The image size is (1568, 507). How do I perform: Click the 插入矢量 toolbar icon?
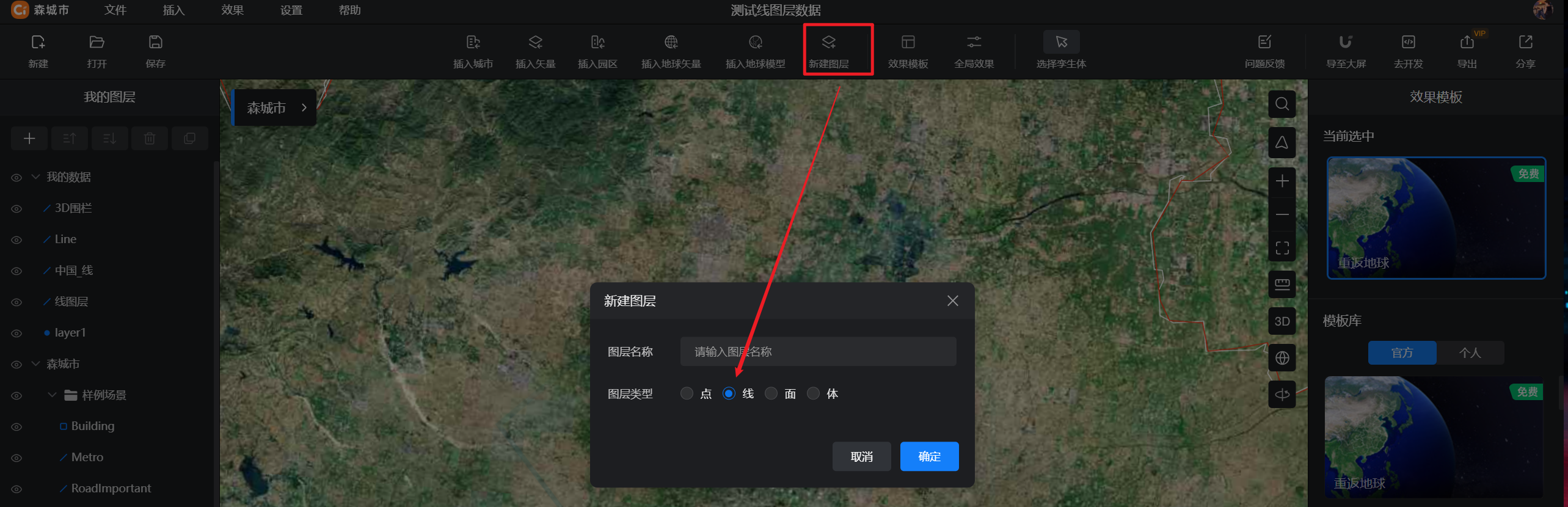click(x=535, y=42)
